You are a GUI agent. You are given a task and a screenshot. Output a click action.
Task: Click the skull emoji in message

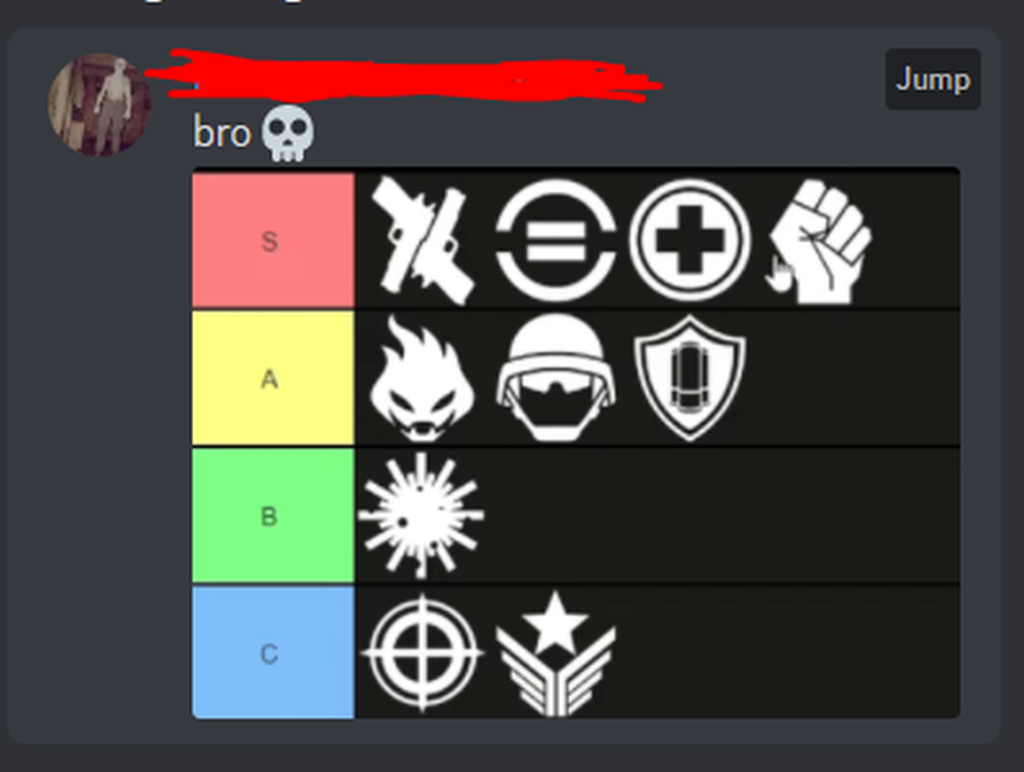287,133
